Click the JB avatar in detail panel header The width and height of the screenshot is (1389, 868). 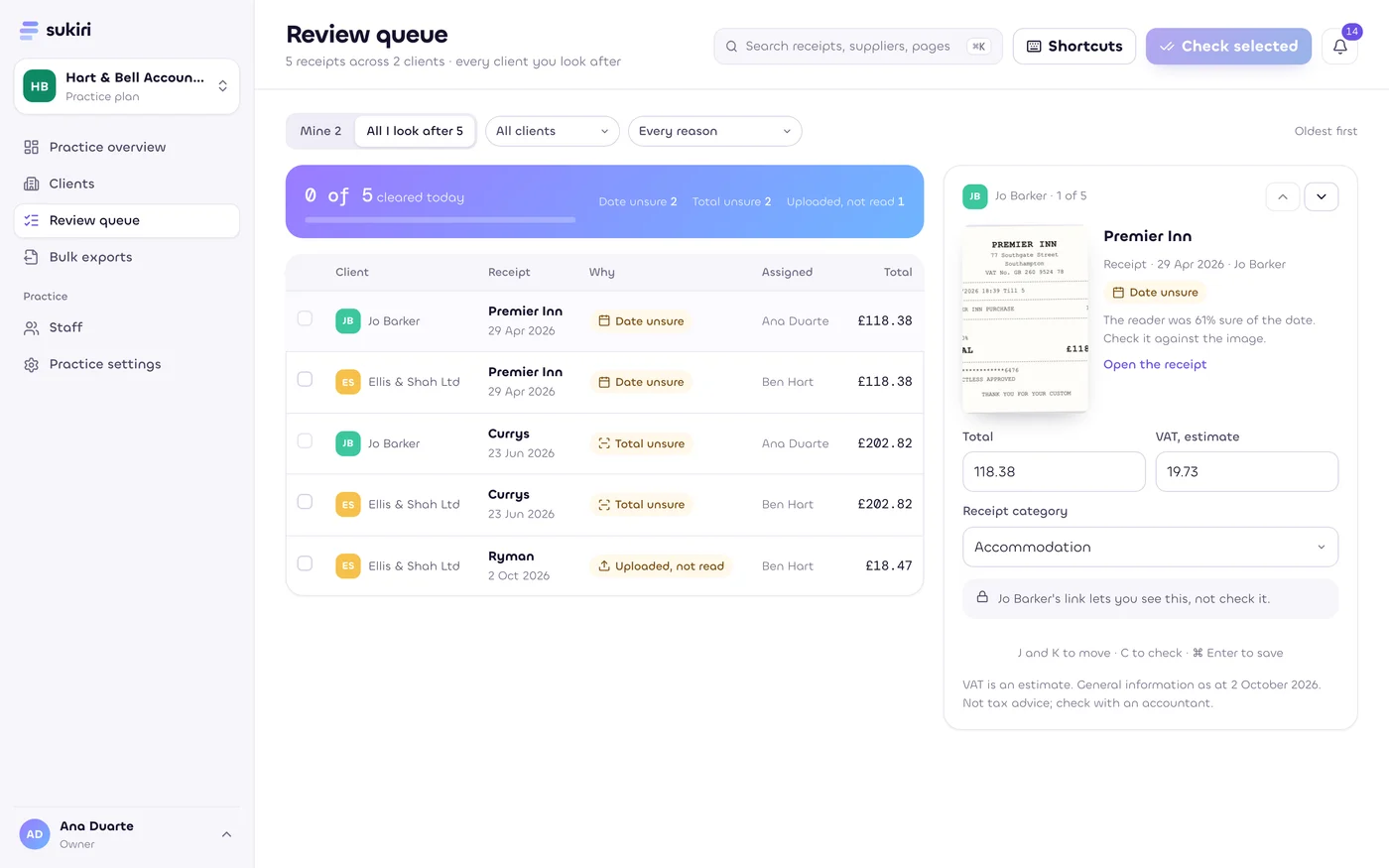pyautogui.click(x=974, y=196)
